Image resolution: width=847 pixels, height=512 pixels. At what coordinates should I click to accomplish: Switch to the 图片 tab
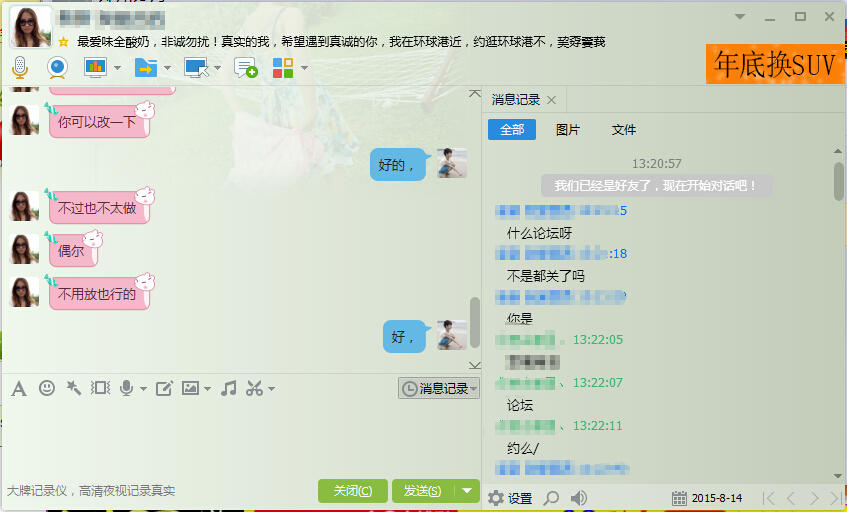pos(567,130)
